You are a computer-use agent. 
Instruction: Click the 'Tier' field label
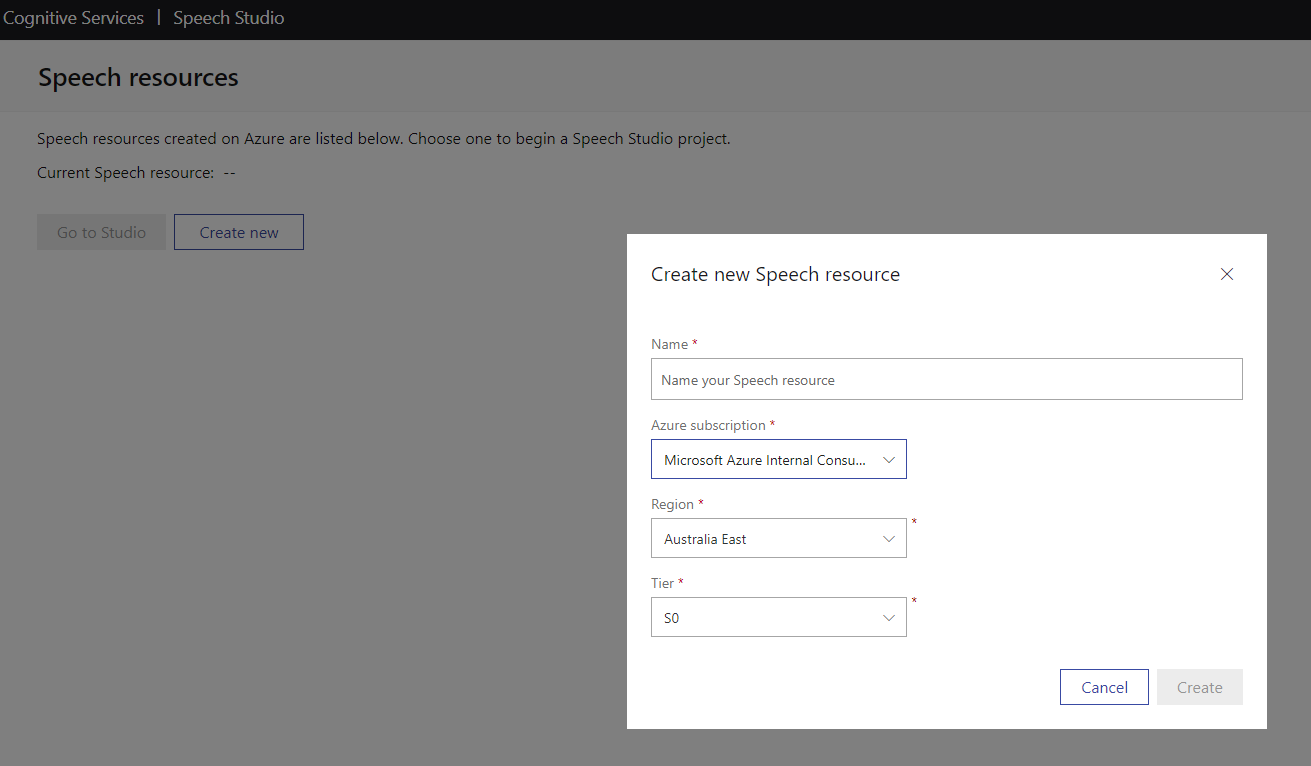click(x=663, y=583)
